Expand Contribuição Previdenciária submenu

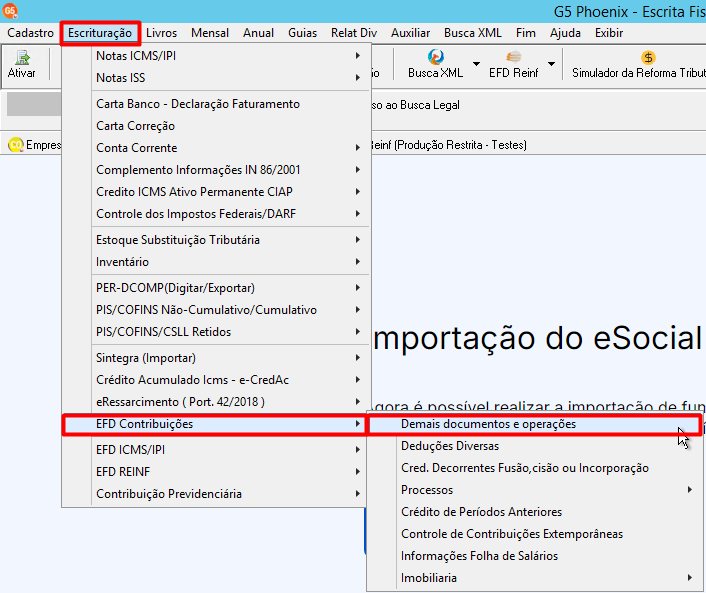click(x=216, y=494)
